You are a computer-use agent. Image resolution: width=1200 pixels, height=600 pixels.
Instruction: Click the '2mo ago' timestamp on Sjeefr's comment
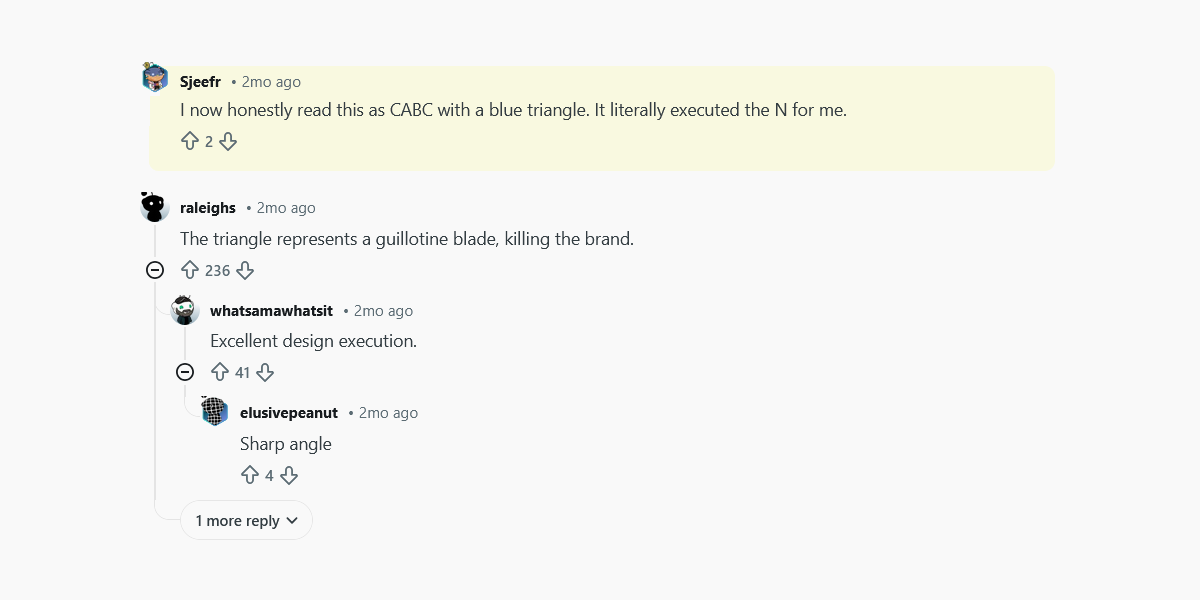point(270,81)
